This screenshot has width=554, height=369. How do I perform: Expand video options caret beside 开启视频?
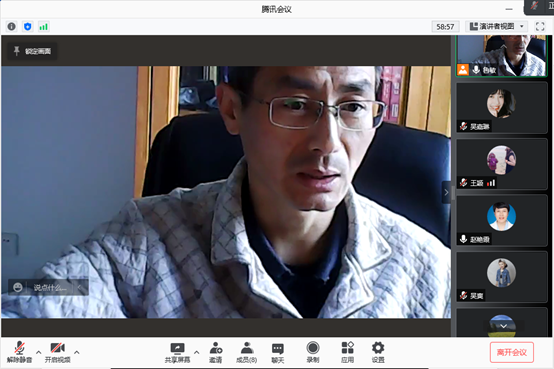[76, 352]
